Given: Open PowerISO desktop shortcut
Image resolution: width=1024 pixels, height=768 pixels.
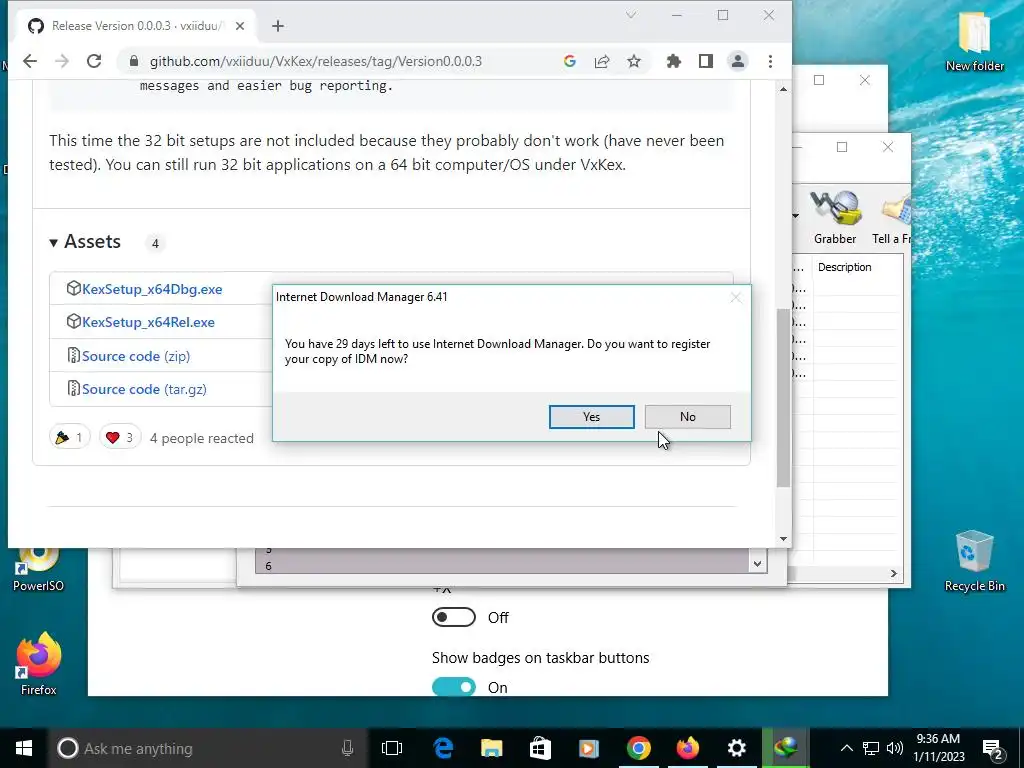Looking at the screenshot, I should (x=39, y=570).
